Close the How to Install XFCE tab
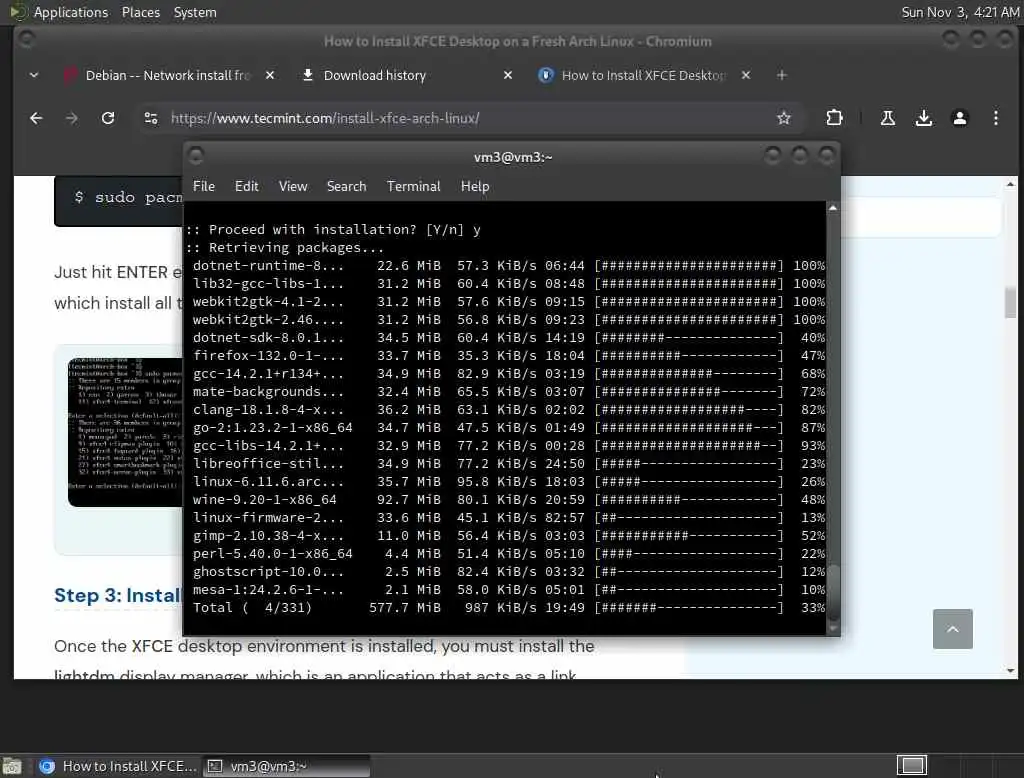The width and height of the screenshot is (1024, 778). (x=746, y=75)
